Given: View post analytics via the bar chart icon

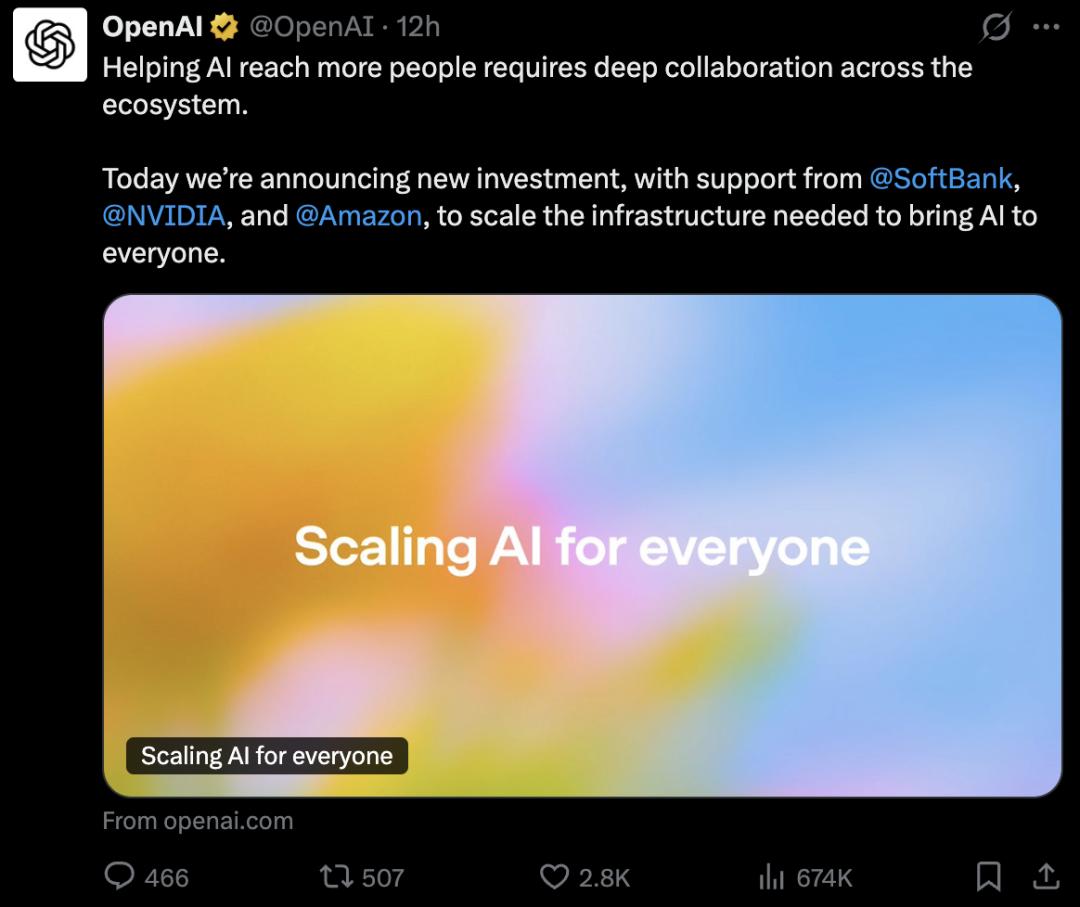Looking at the screenshot, I should [x=771, y=877].
